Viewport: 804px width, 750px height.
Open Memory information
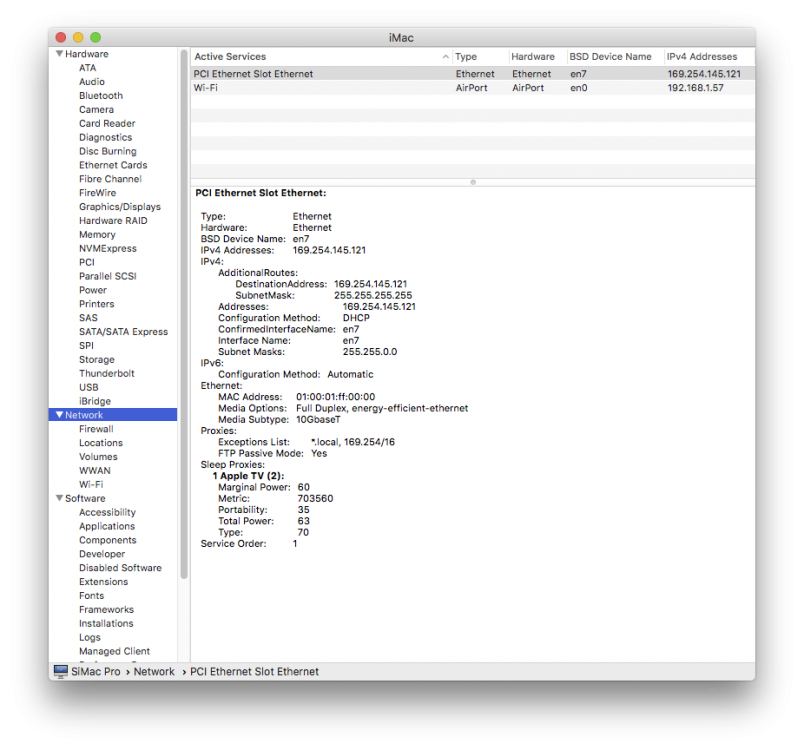pyautogui.click(x=97, y=234)
